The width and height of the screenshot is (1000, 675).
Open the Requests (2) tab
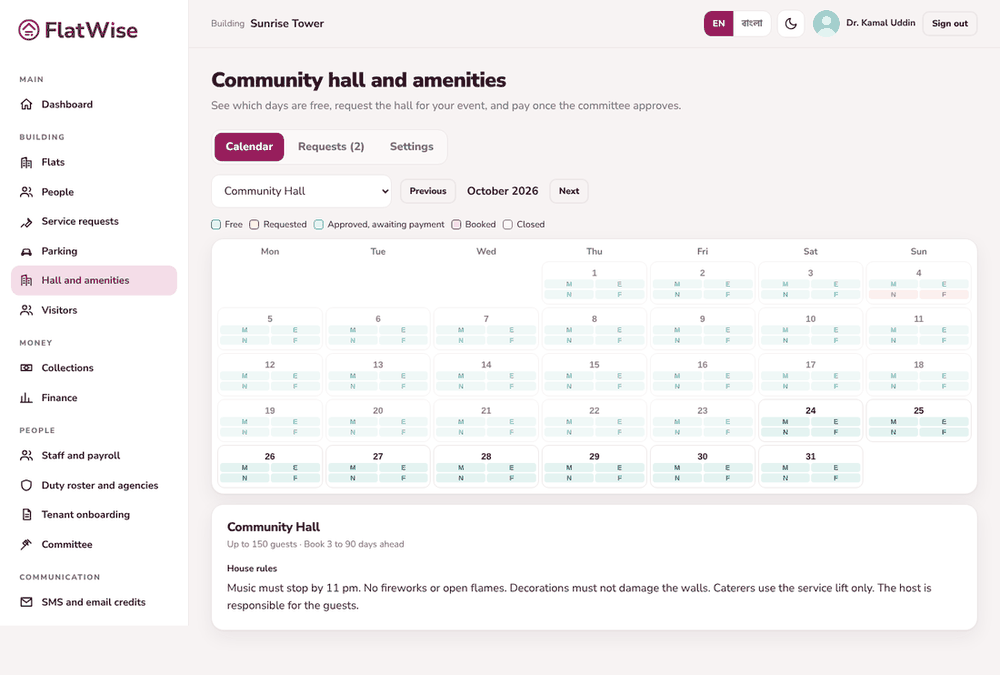[x=331, y=147]
